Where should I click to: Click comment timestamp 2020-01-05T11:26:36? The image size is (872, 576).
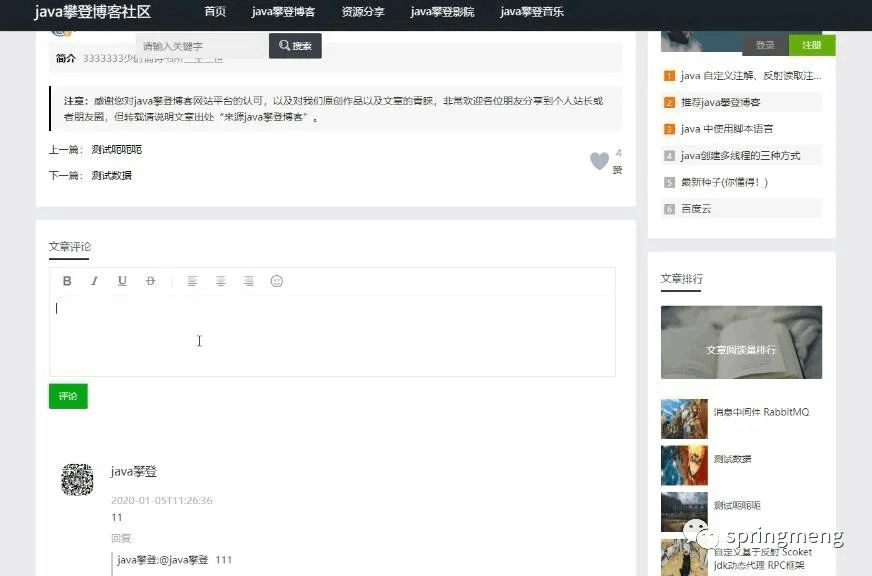tap(162, 500)
